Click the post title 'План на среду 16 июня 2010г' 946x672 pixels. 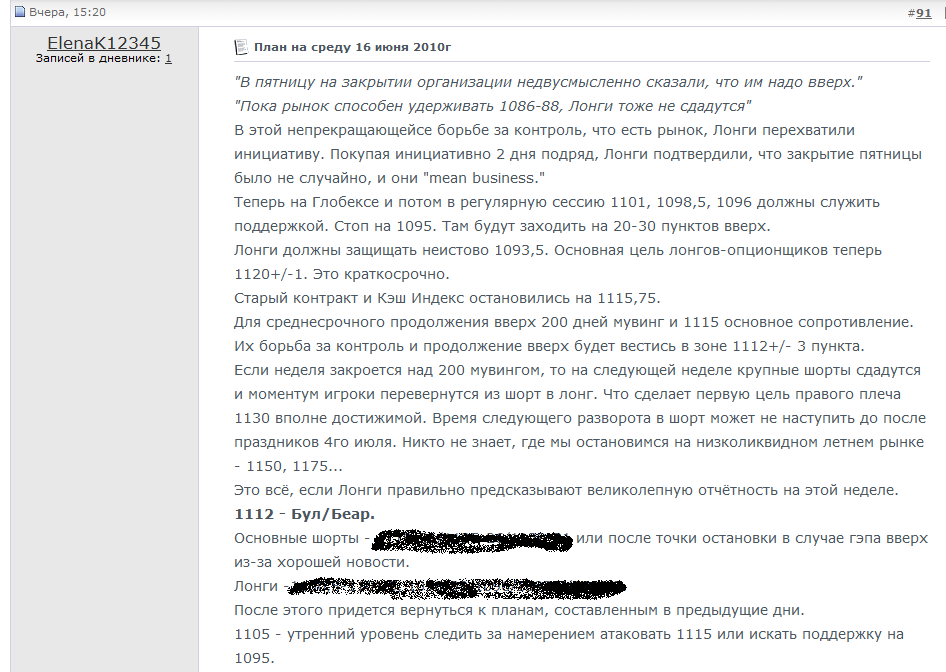(x=352, y=47)
